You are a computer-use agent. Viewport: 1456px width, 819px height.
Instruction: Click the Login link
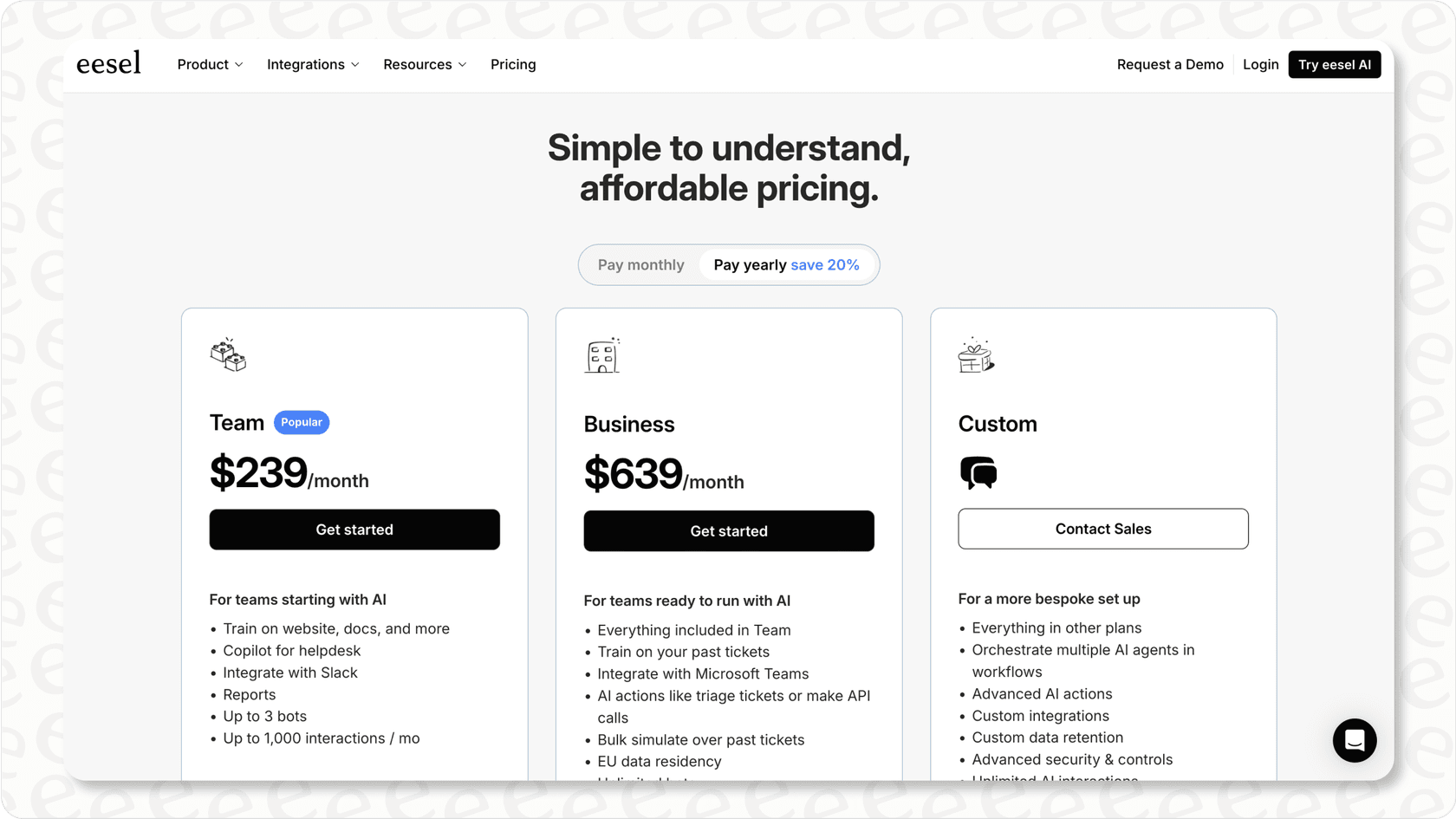(1260, 65)
